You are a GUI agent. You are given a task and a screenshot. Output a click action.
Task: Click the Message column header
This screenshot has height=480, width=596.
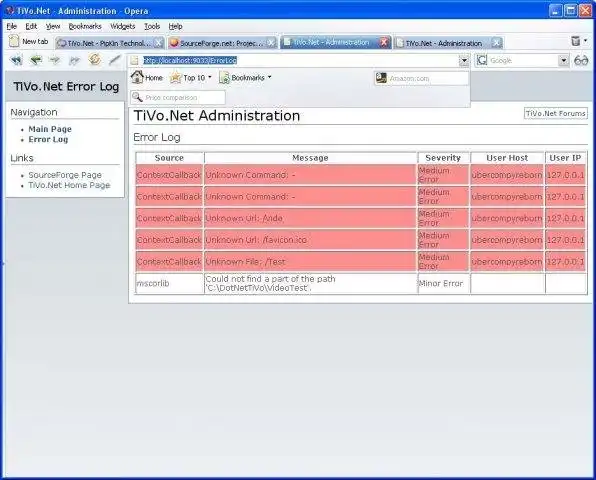pos(310,158)
